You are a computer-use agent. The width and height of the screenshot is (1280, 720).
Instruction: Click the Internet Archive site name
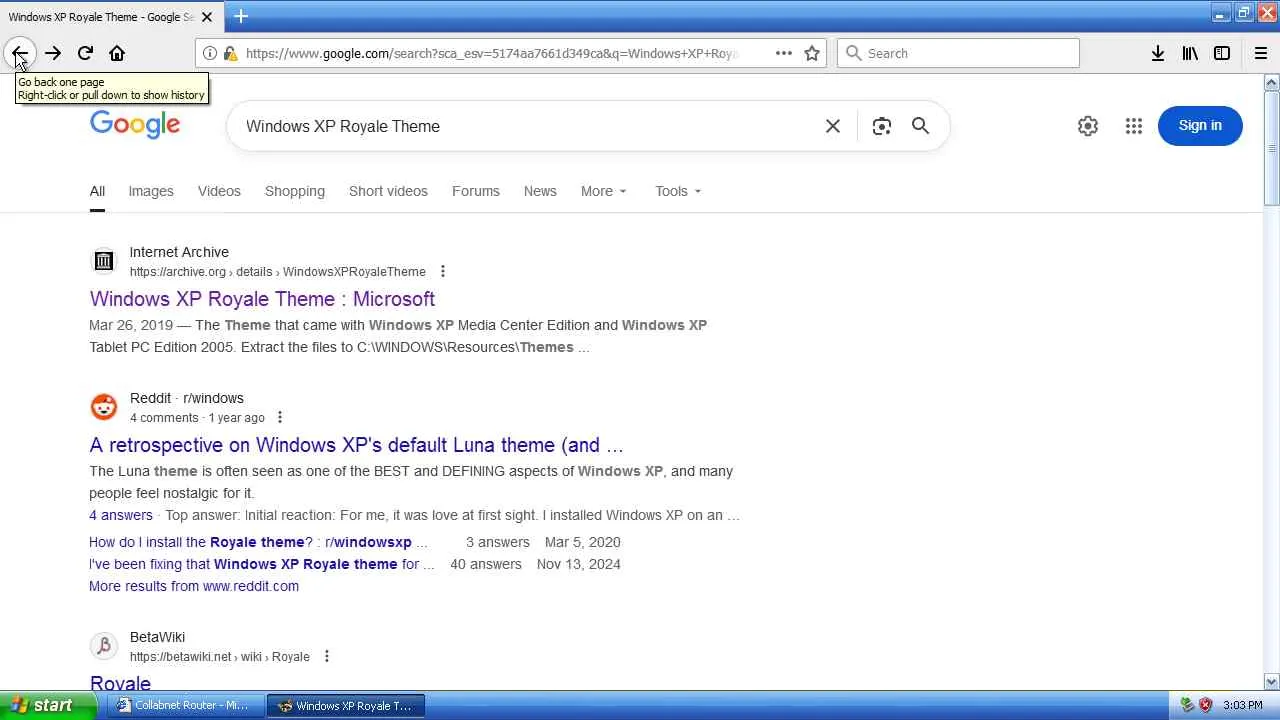click(179, 252)
